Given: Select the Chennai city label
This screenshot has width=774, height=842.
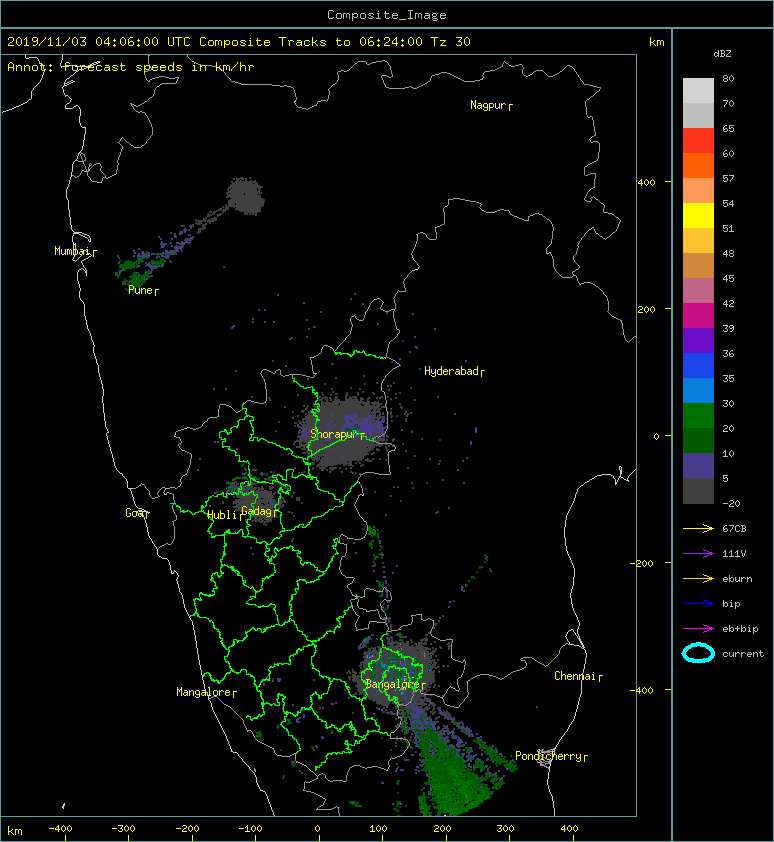Looking at the screenshot, I should [x=578, y=676].
